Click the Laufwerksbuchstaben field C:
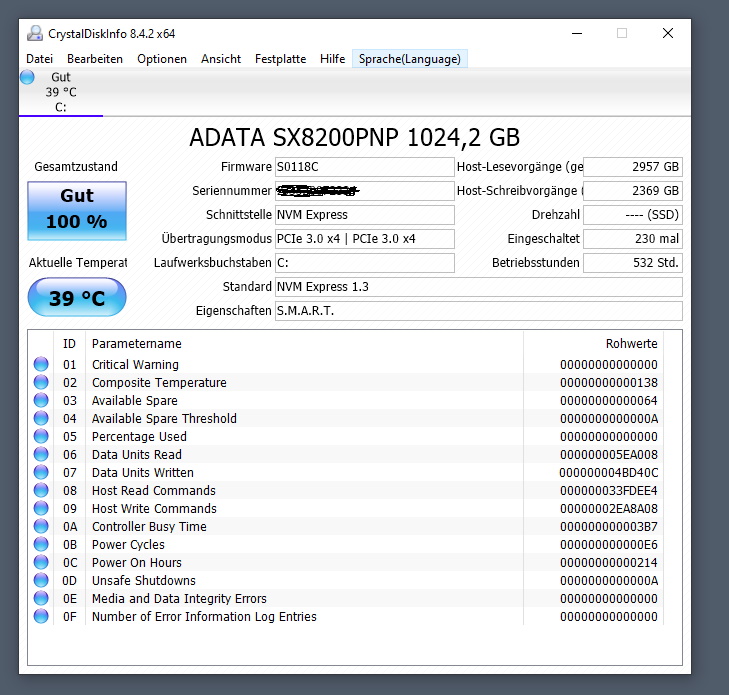Viewport: 729px width, 695px height. click(x=364, y=263)
